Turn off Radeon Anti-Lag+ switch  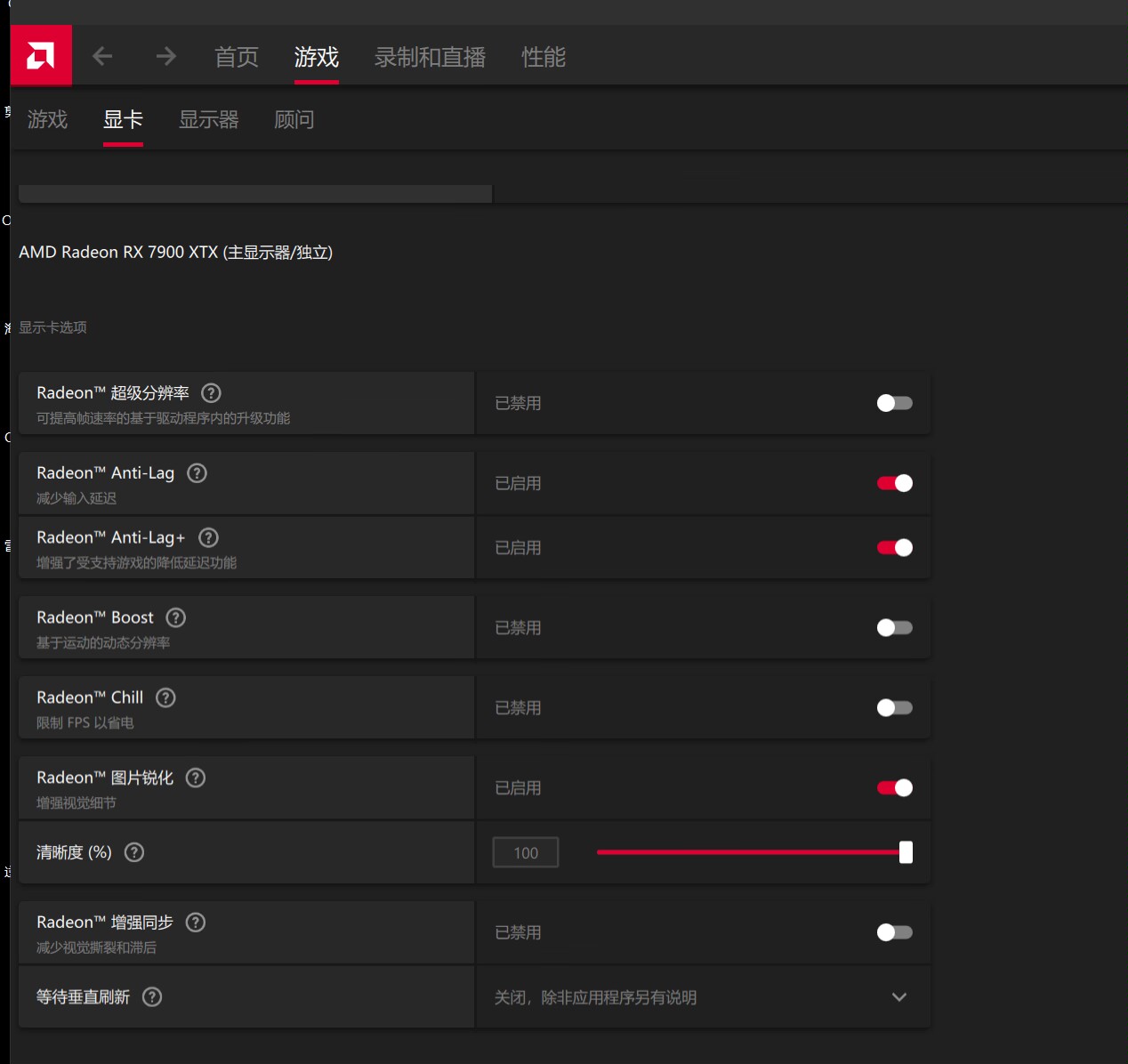[894, 547]
